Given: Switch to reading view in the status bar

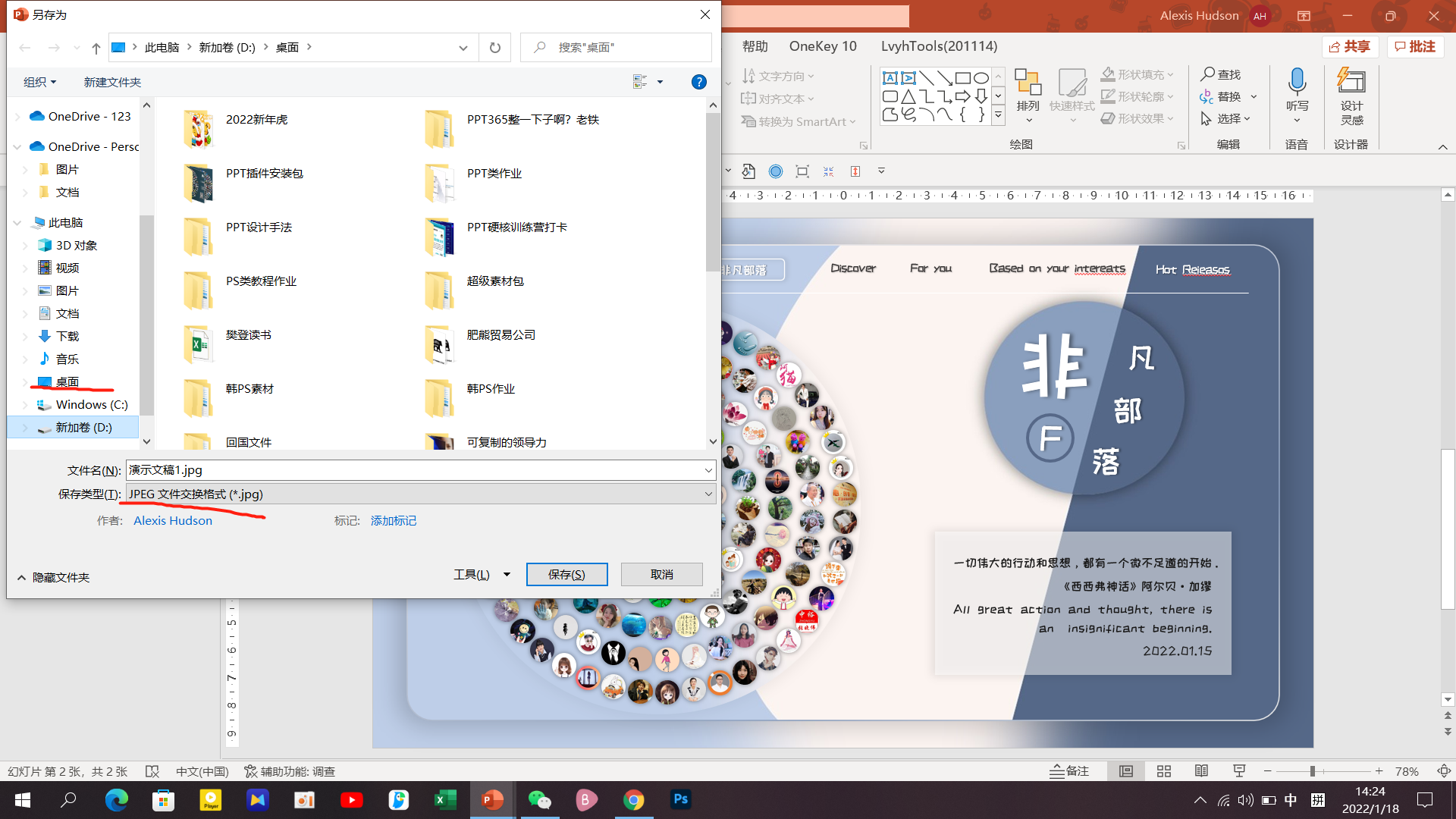Looking at the screenshot, I should tap(1201, 771).
